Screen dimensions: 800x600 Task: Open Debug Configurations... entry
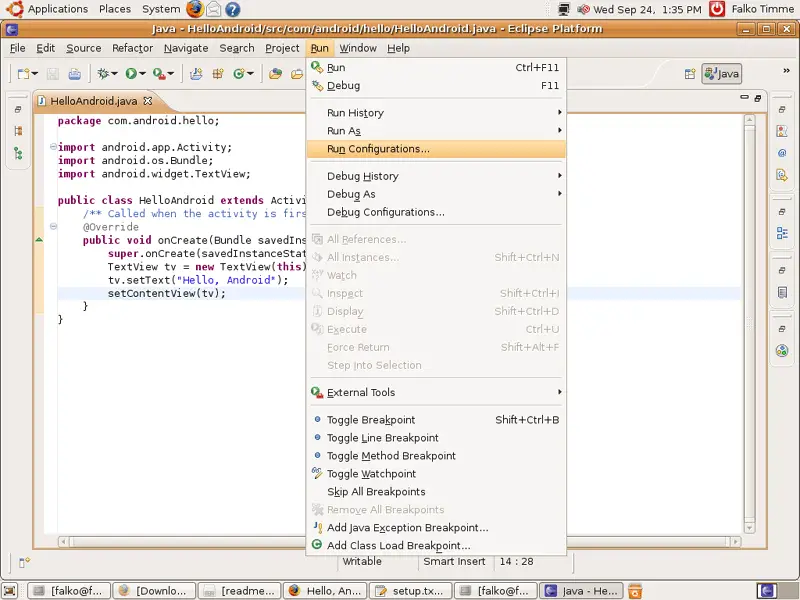pyautogui.click(x=436, y=212)
